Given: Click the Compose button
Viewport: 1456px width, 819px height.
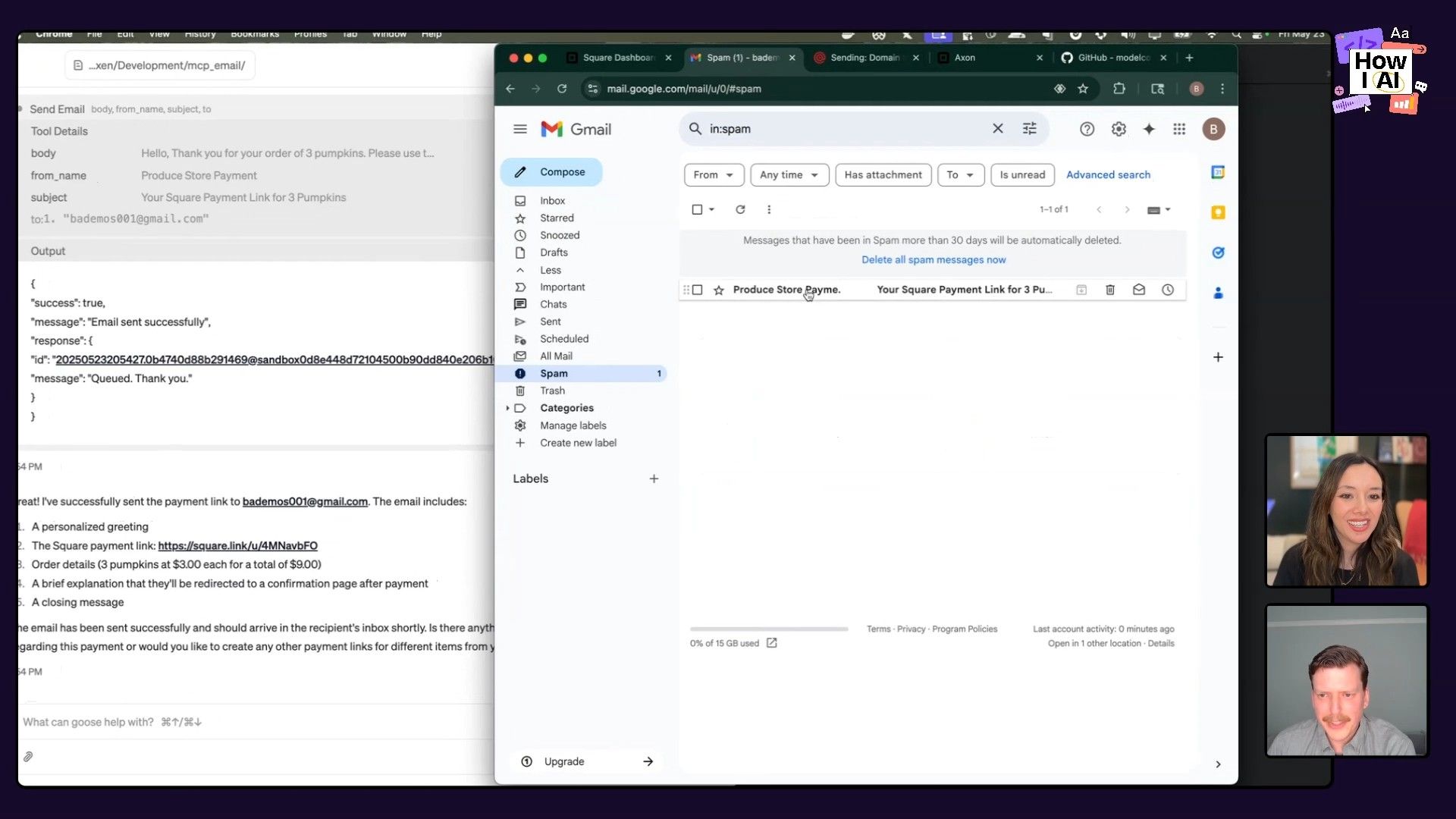Looking at the screenshot, I should [551, 172].
